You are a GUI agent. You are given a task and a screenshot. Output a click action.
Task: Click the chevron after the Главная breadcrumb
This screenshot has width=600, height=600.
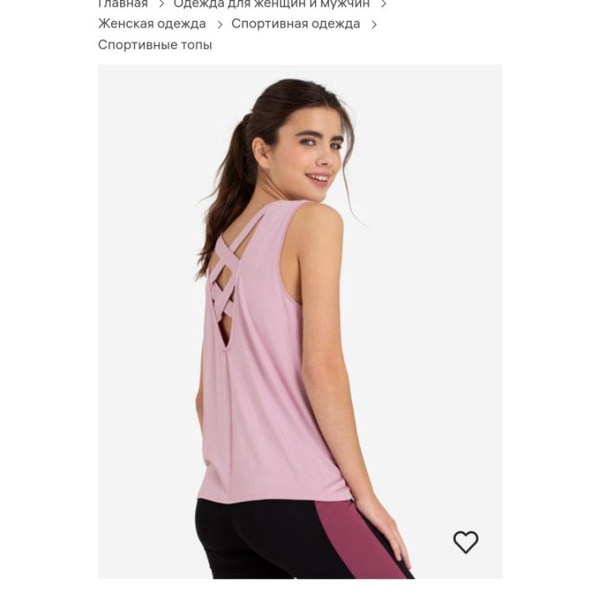coord(161,4)
